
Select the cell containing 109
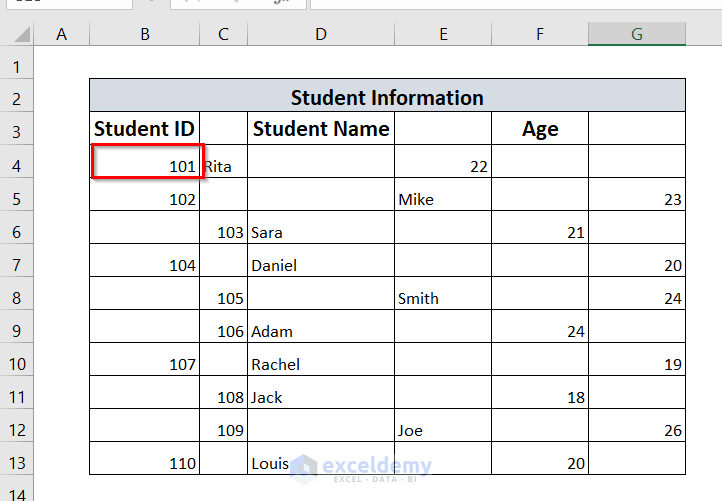(223, 425)
